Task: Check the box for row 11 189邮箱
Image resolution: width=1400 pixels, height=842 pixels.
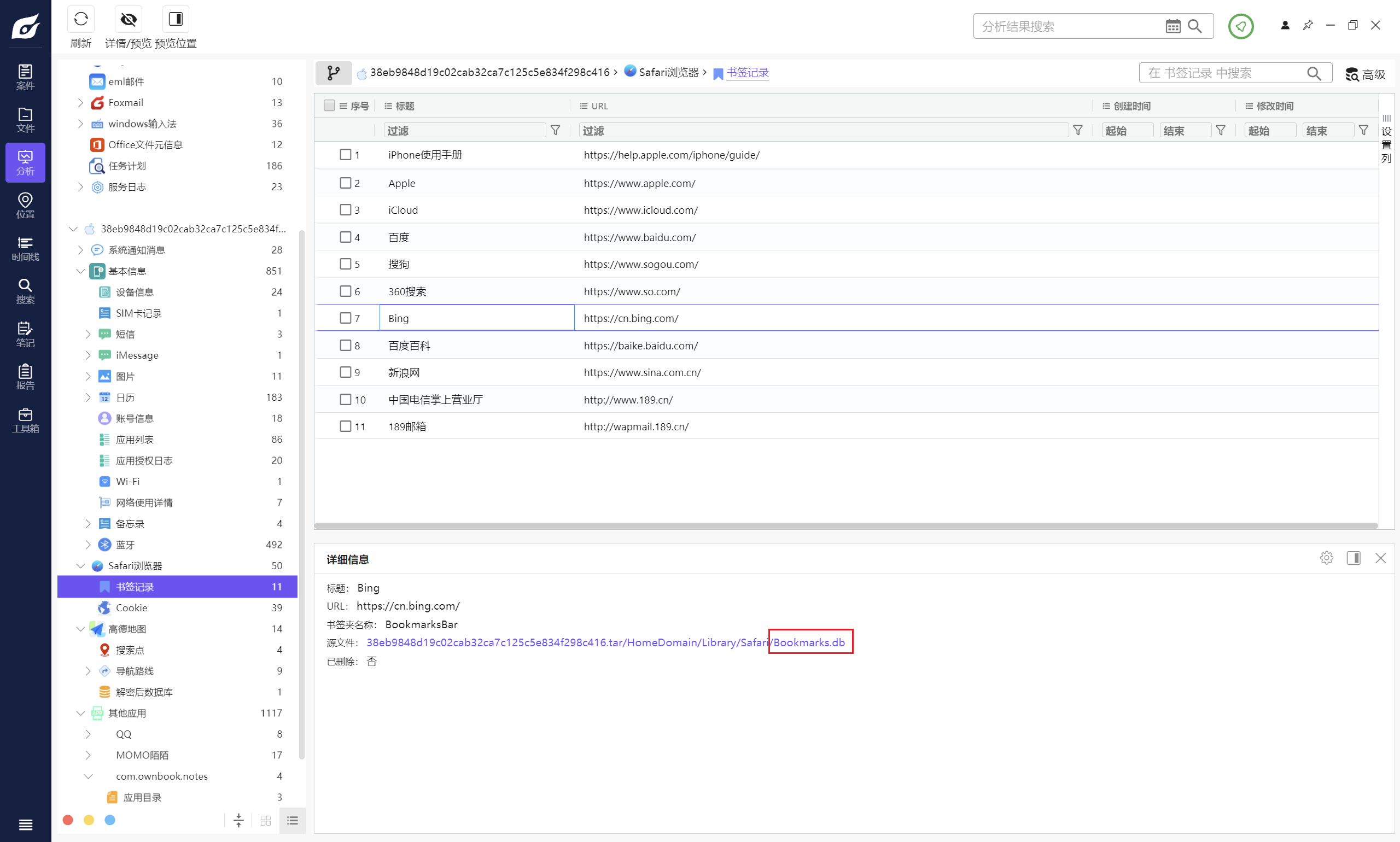Action: tap(345, 426)
